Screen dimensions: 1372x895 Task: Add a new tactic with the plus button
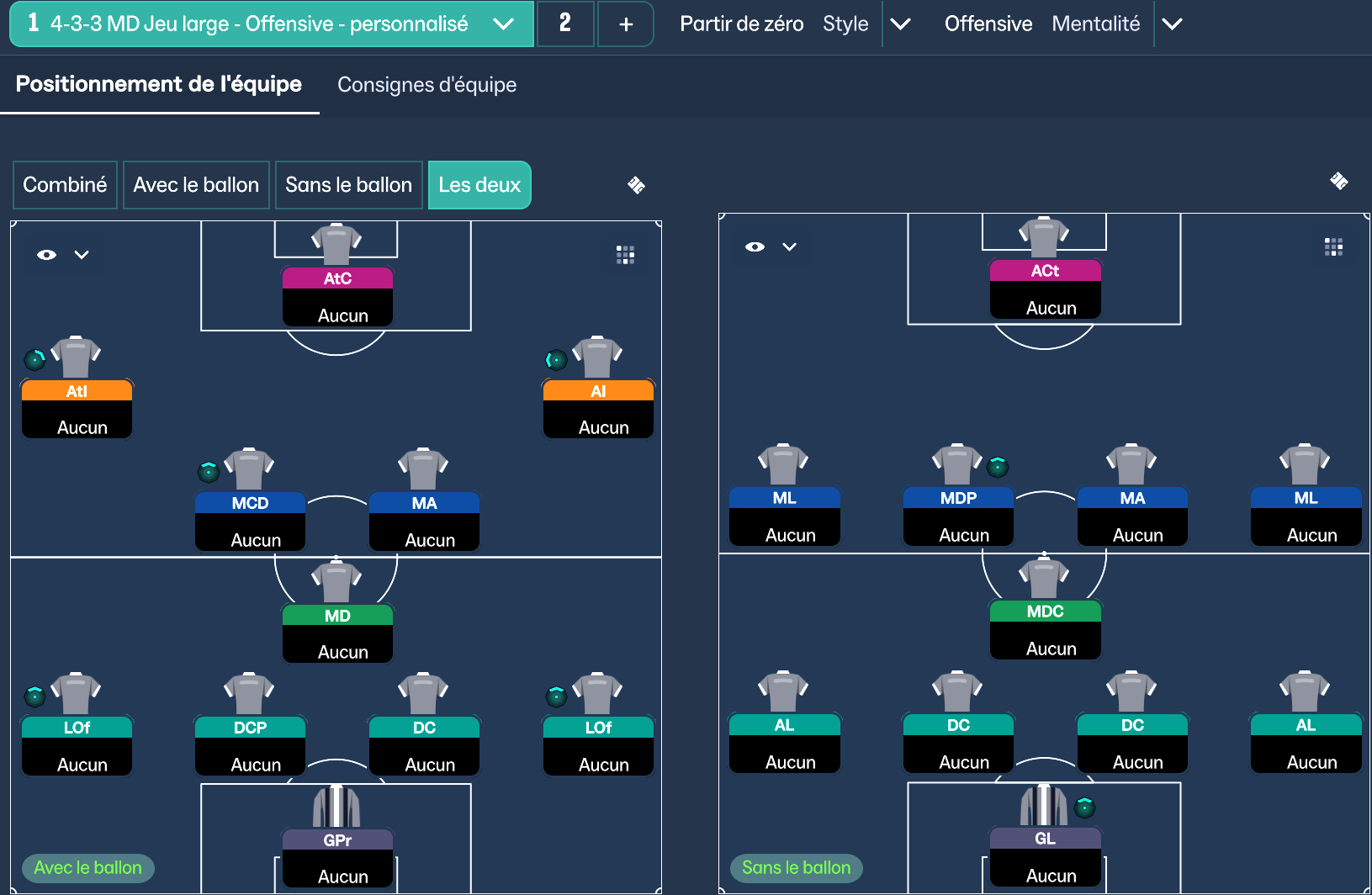[x=626, y=24]
